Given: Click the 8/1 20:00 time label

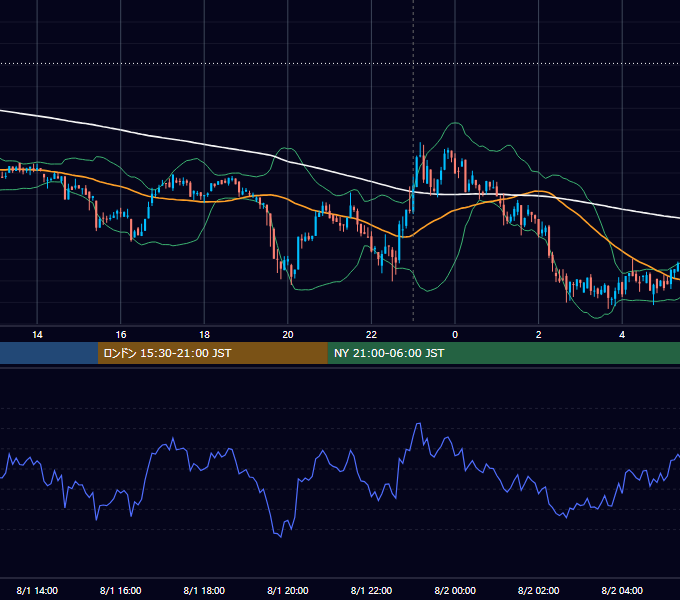Looking at the screenshot, I should click(x=288, y=590).
